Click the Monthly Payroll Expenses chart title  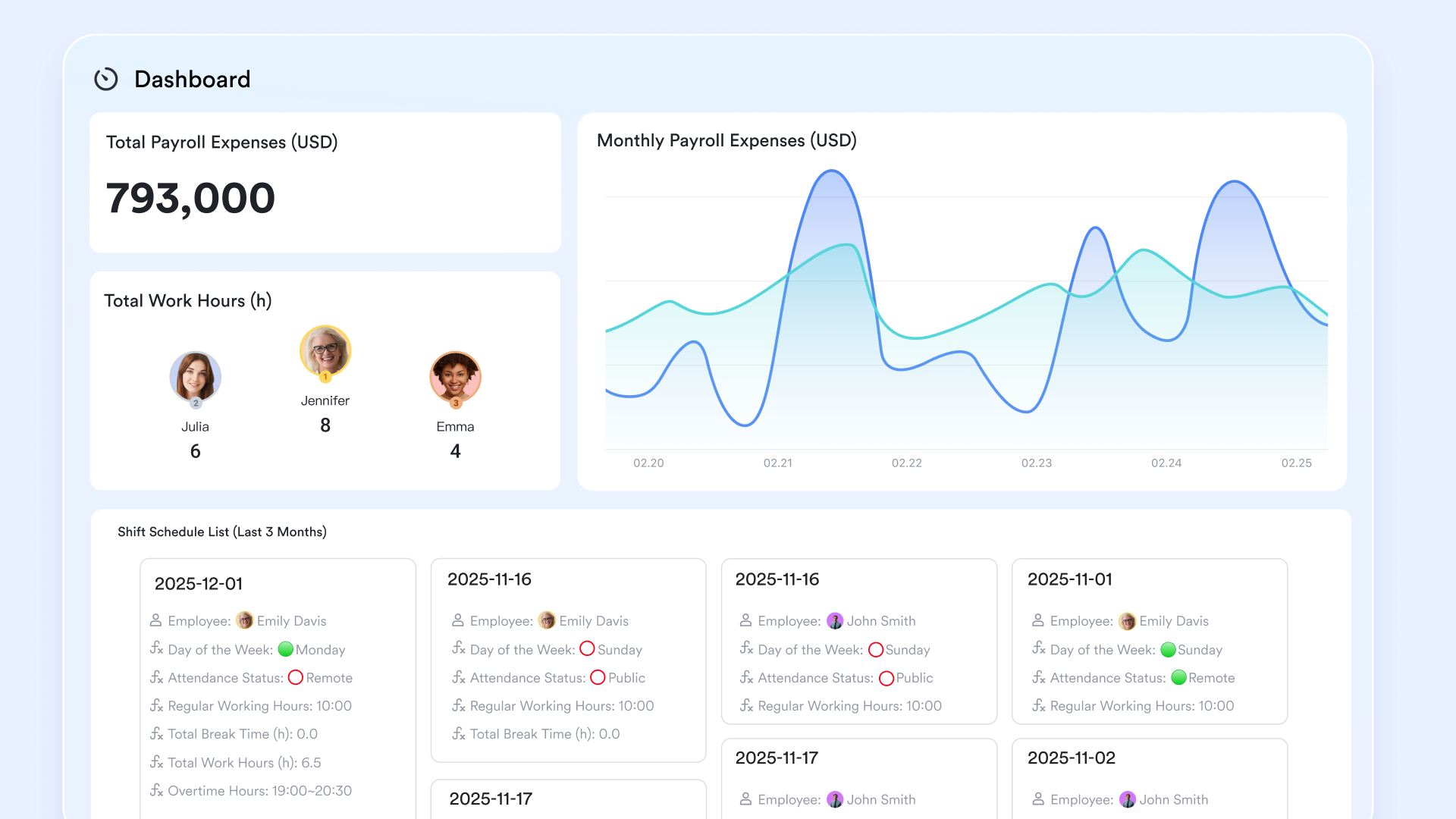pos(726,140)
